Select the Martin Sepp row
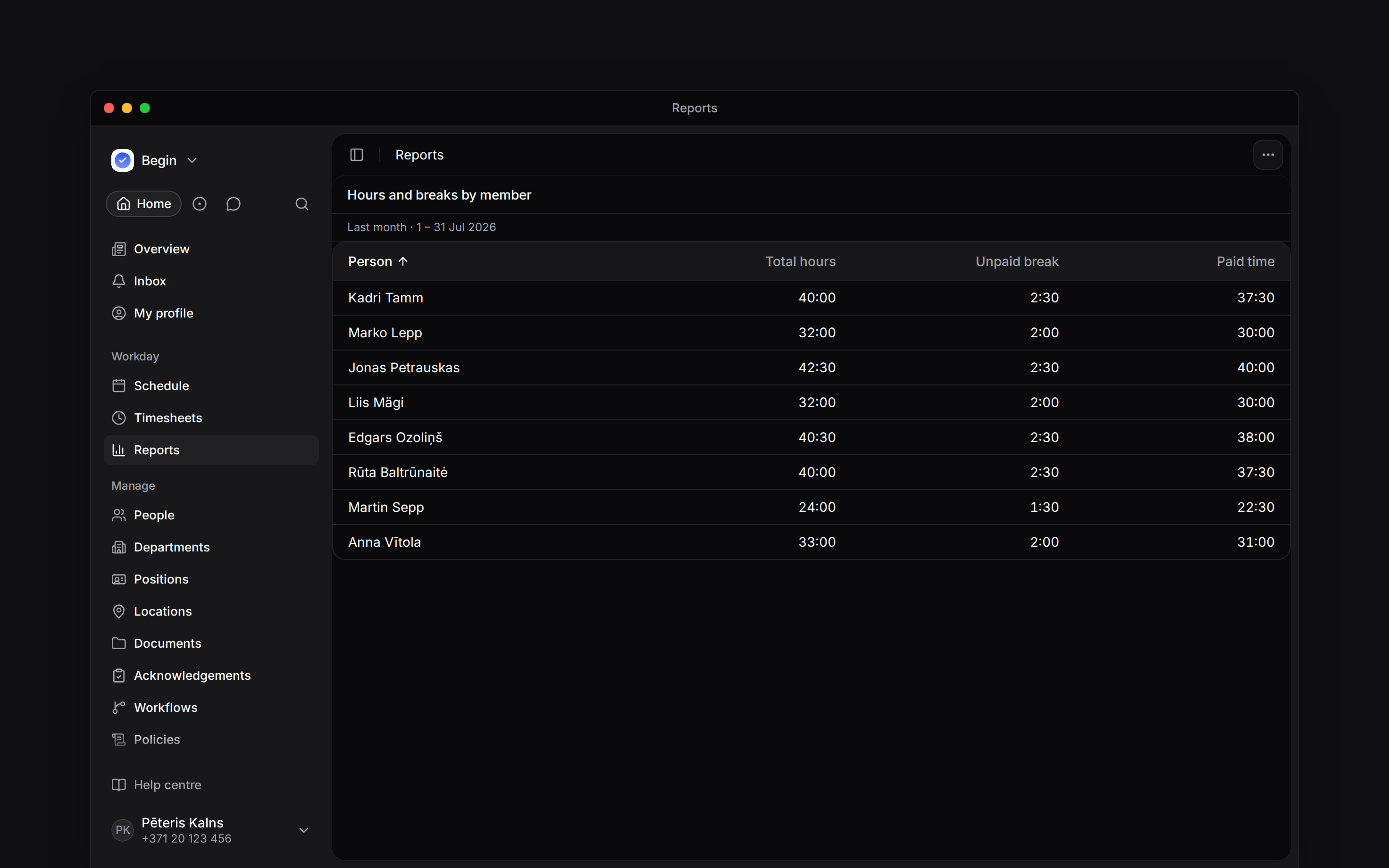 811,507
